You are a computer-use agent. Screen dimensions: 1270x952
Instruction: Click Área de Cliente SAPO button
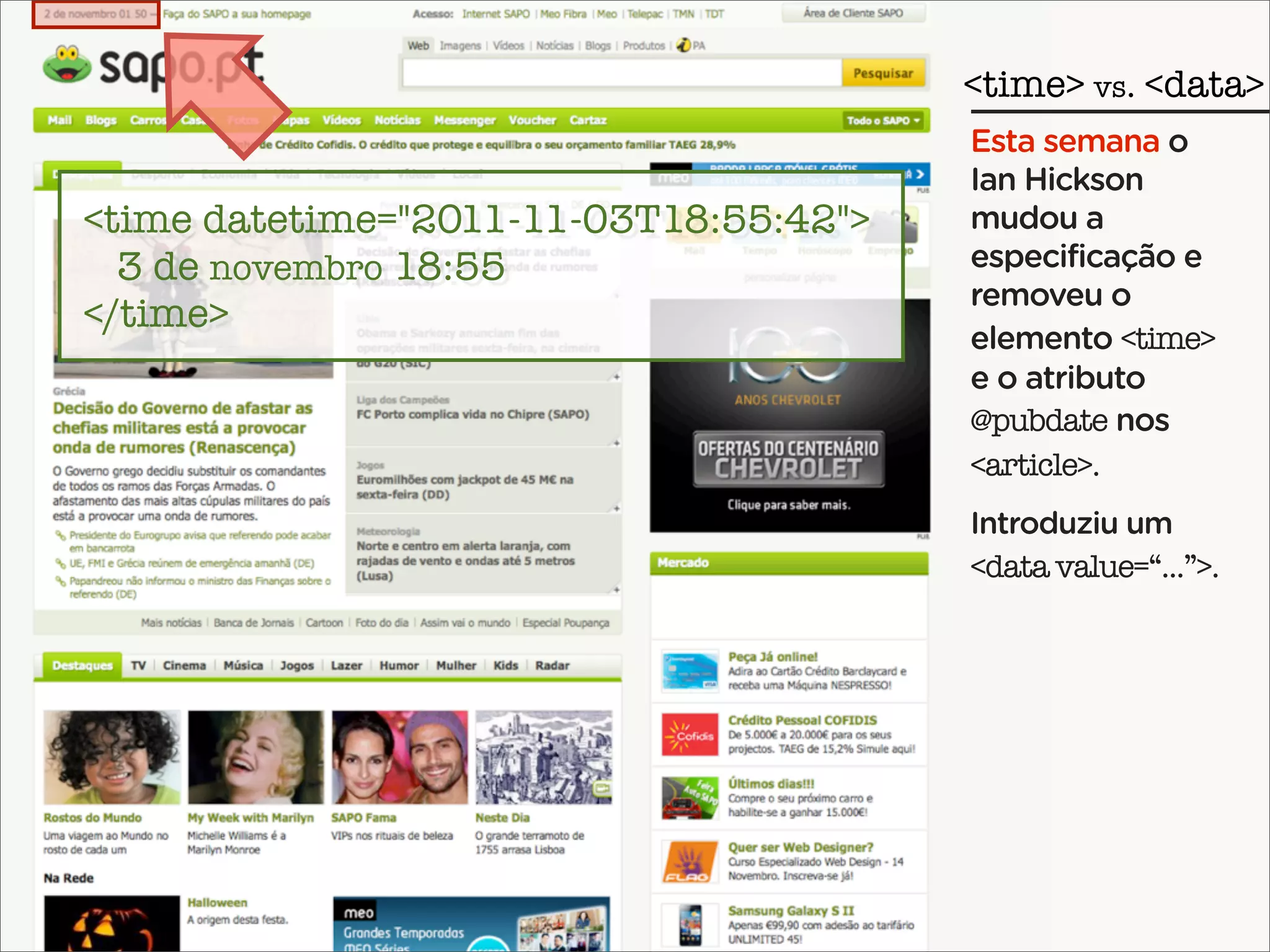point(853,13)
